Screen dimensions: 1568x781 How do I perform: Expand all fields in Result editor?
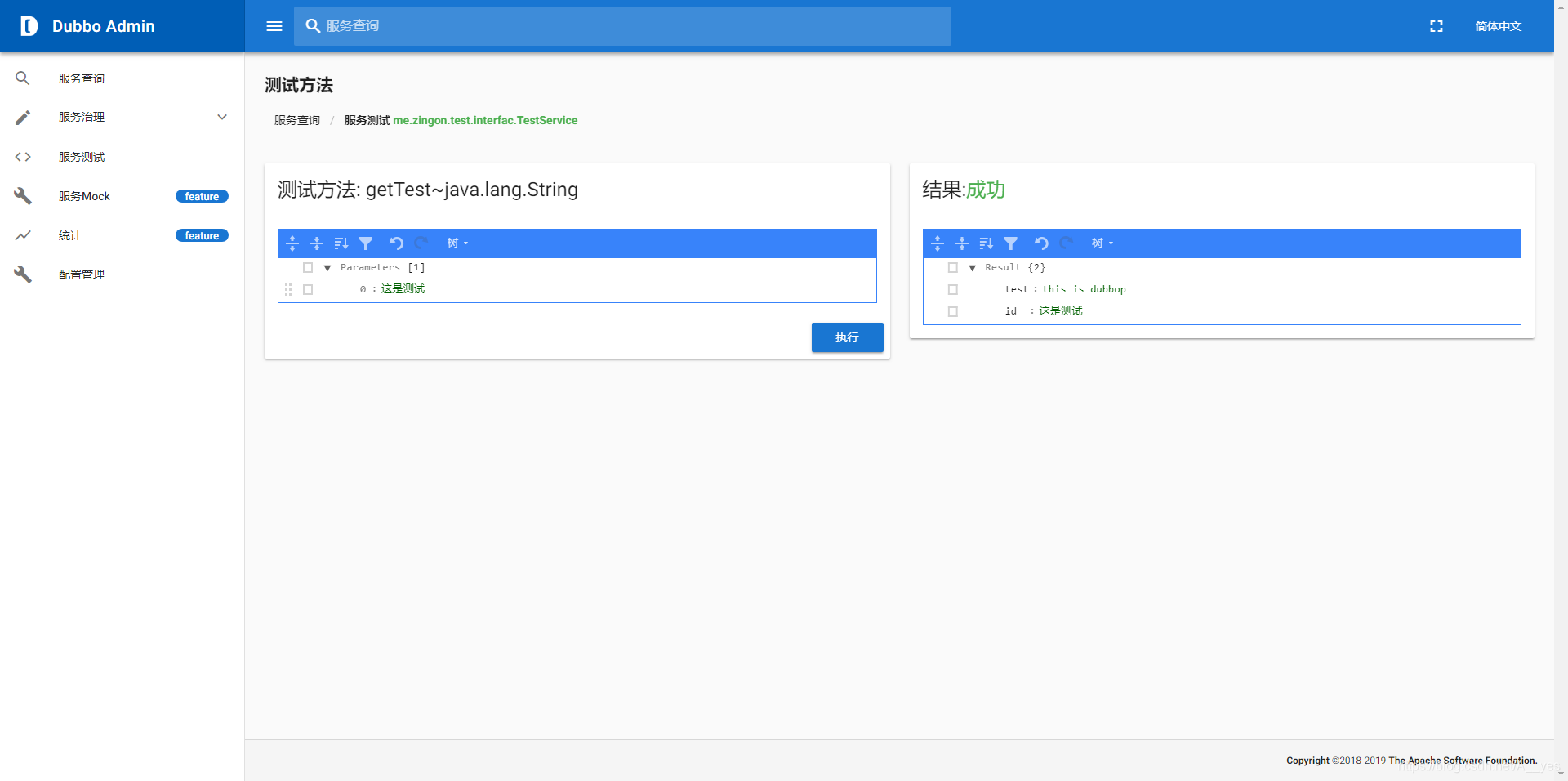[x=938, y=243]
